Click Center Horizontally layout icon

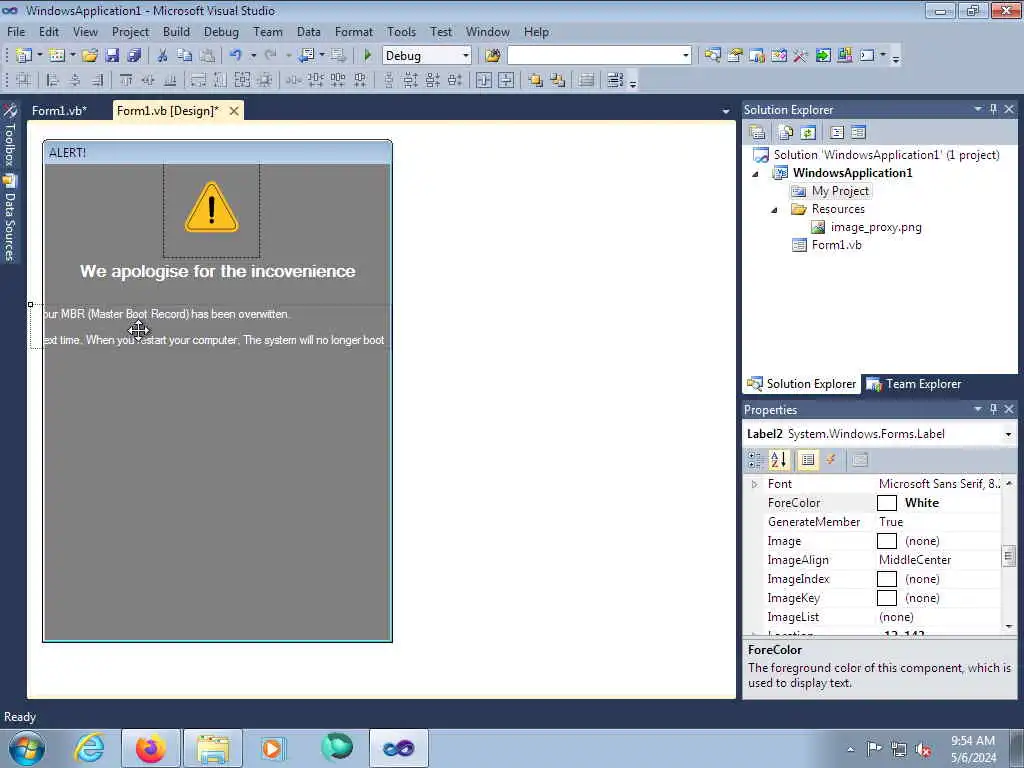[484, 80]
